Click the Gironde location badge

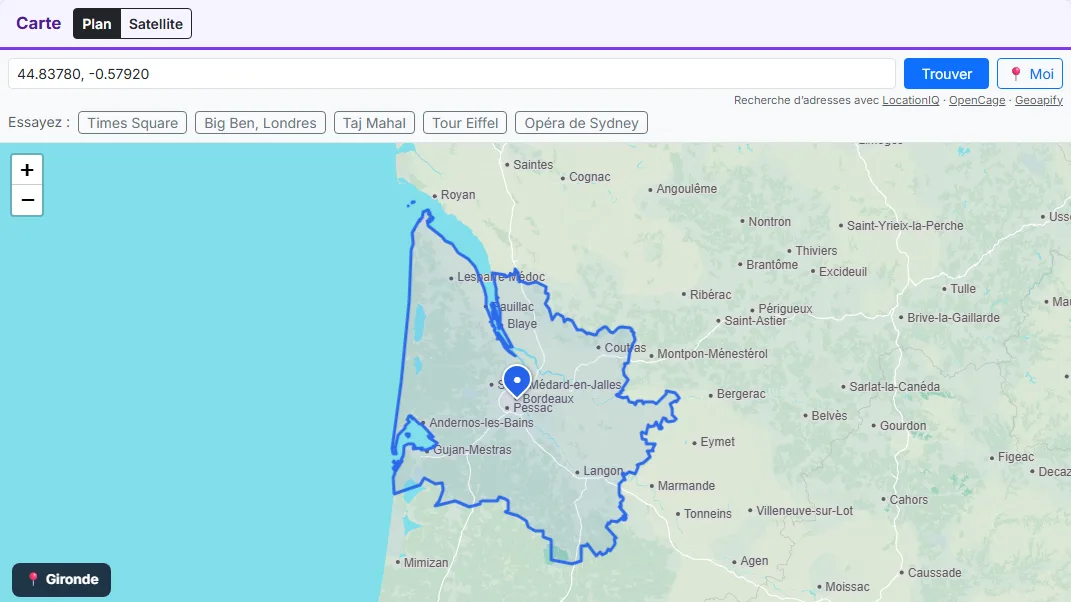click(x=61, y=579)
